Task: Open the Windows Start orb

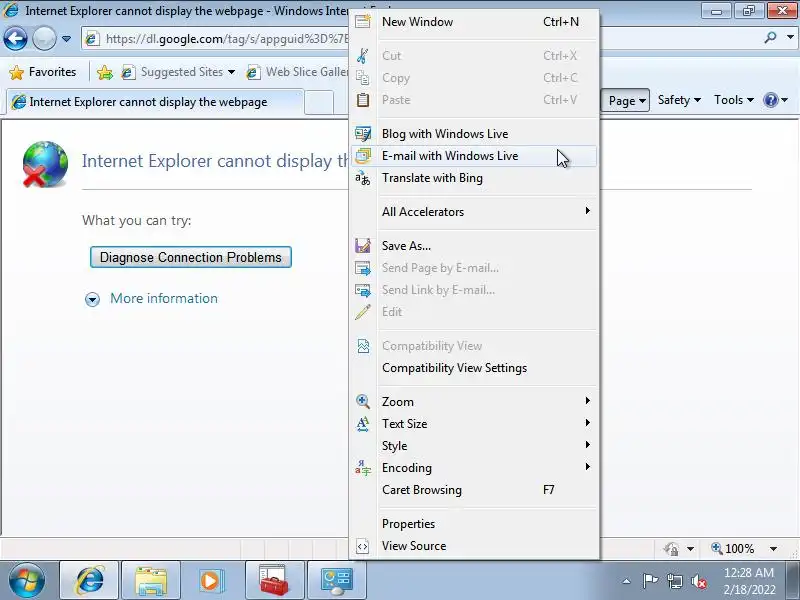Action: click(x=27, y=581)
